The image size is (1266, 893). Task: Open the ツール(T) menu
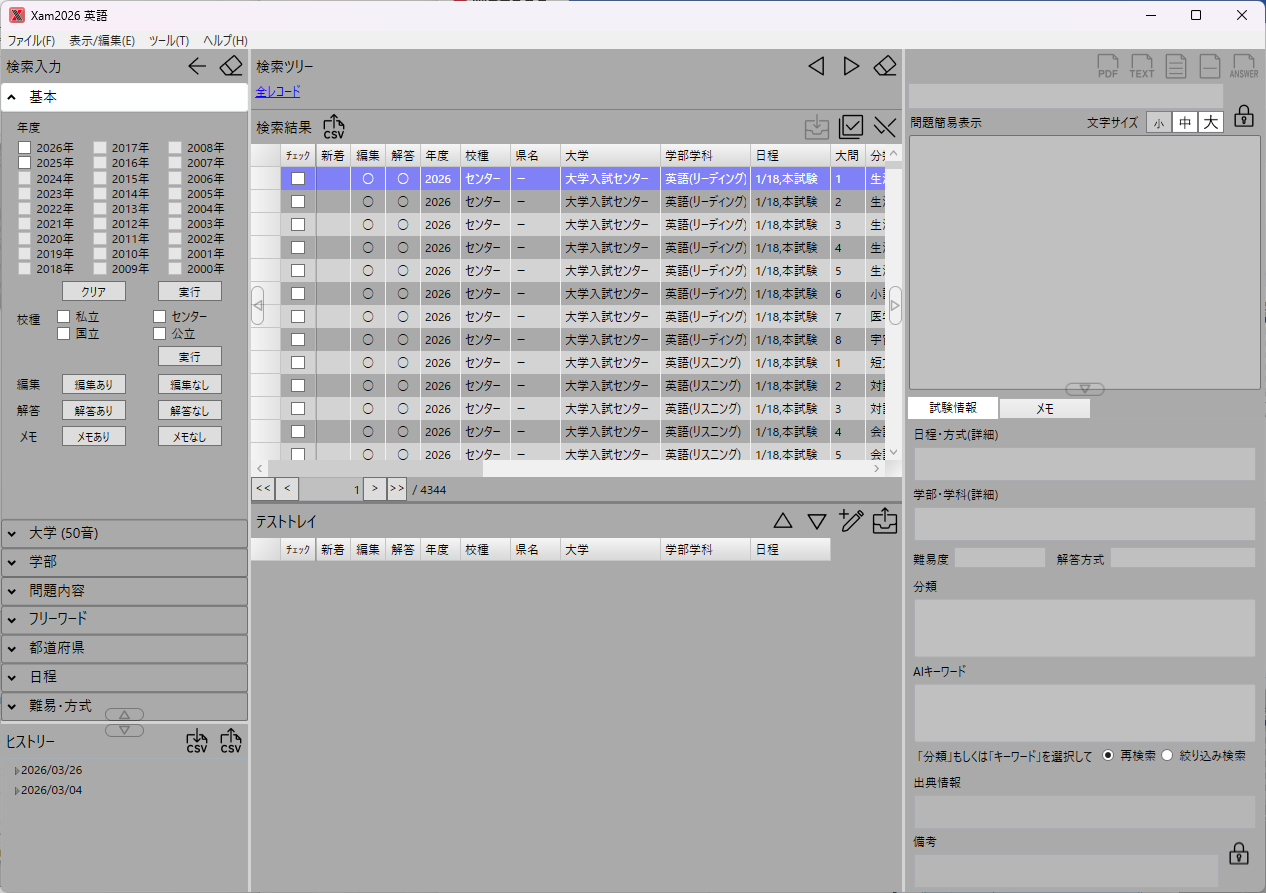(x=169, y=41)
